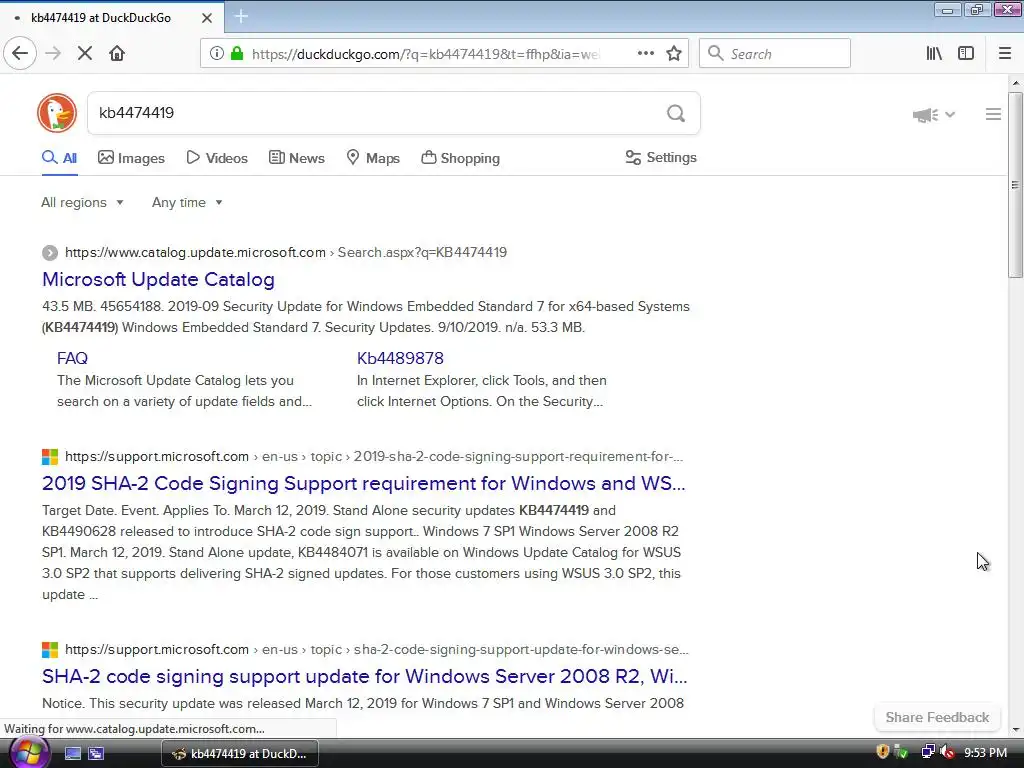Switch to Maps results

373,158
